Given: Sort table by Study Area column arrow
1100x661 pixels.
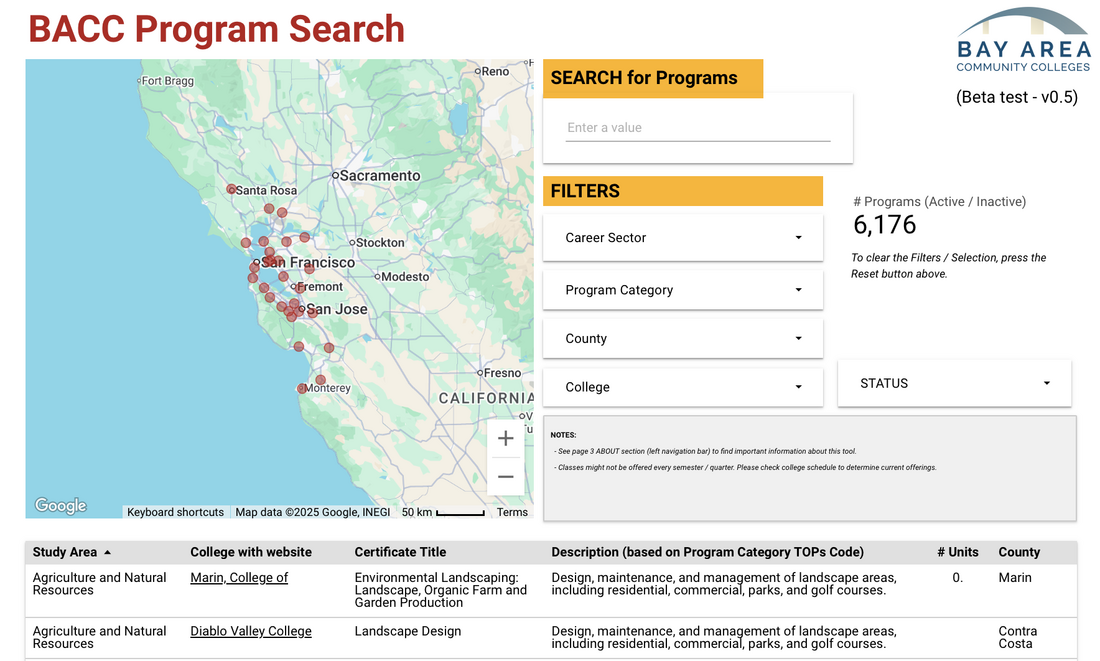Looking at the screenshot, I should 108,552.
